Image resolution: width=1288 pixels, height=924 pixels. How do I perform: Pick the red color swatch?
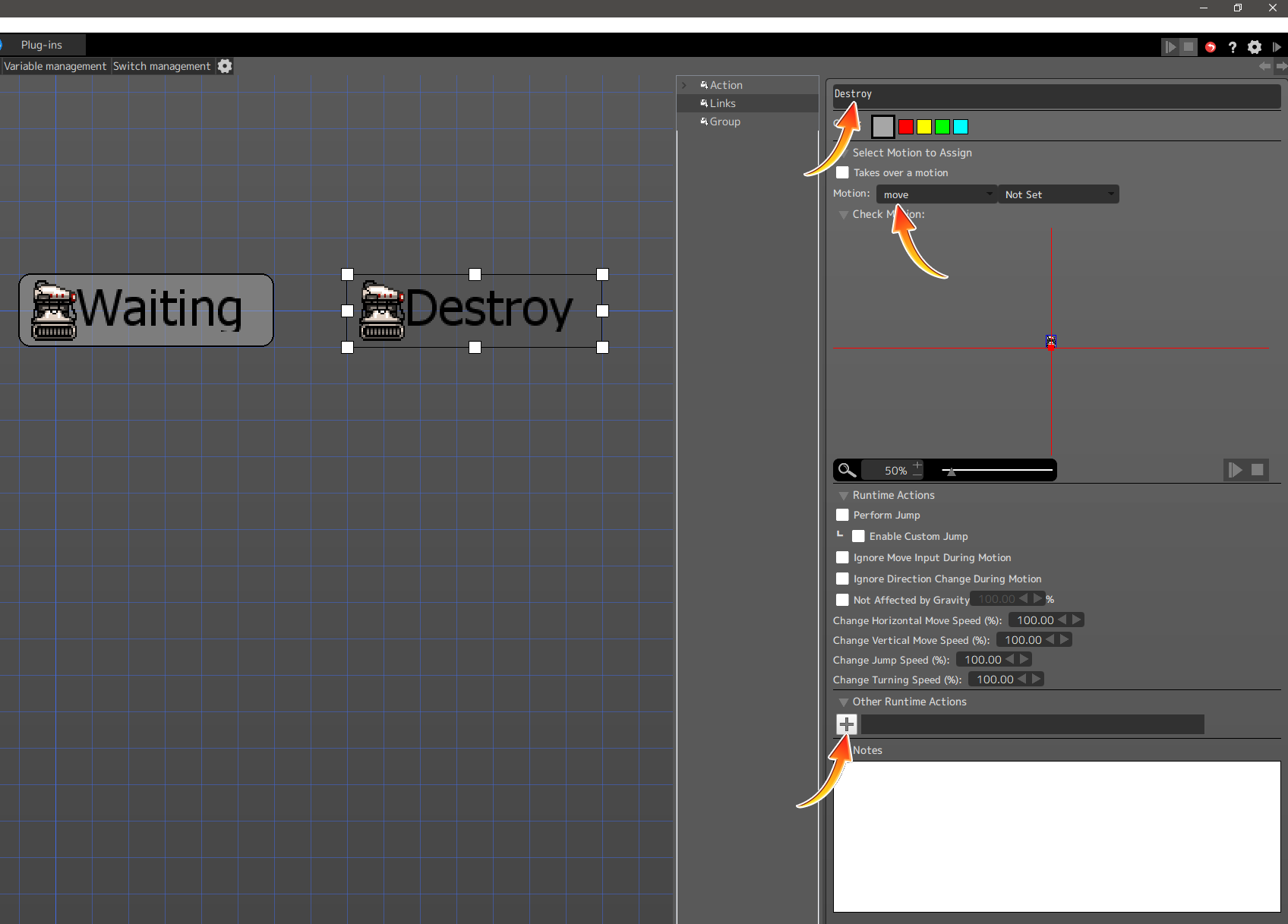coord(906,127)
